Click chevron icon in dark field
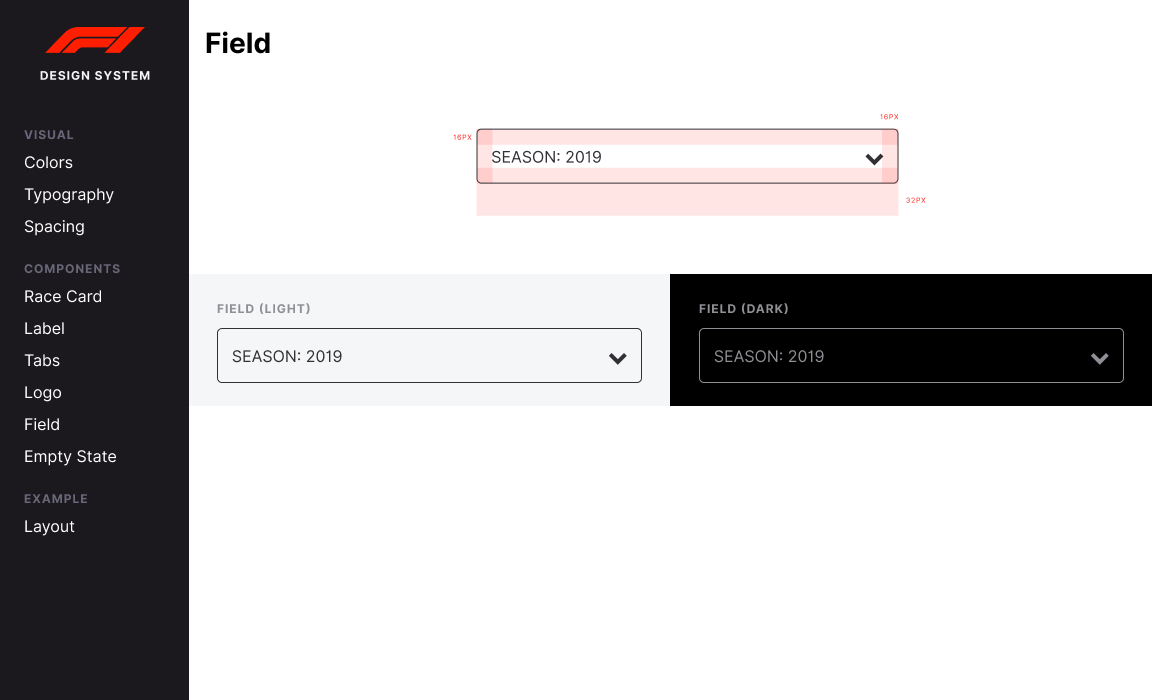The width and height of the screenshot is (1152, 700). pyautogui.click(x=1099, y=358)
